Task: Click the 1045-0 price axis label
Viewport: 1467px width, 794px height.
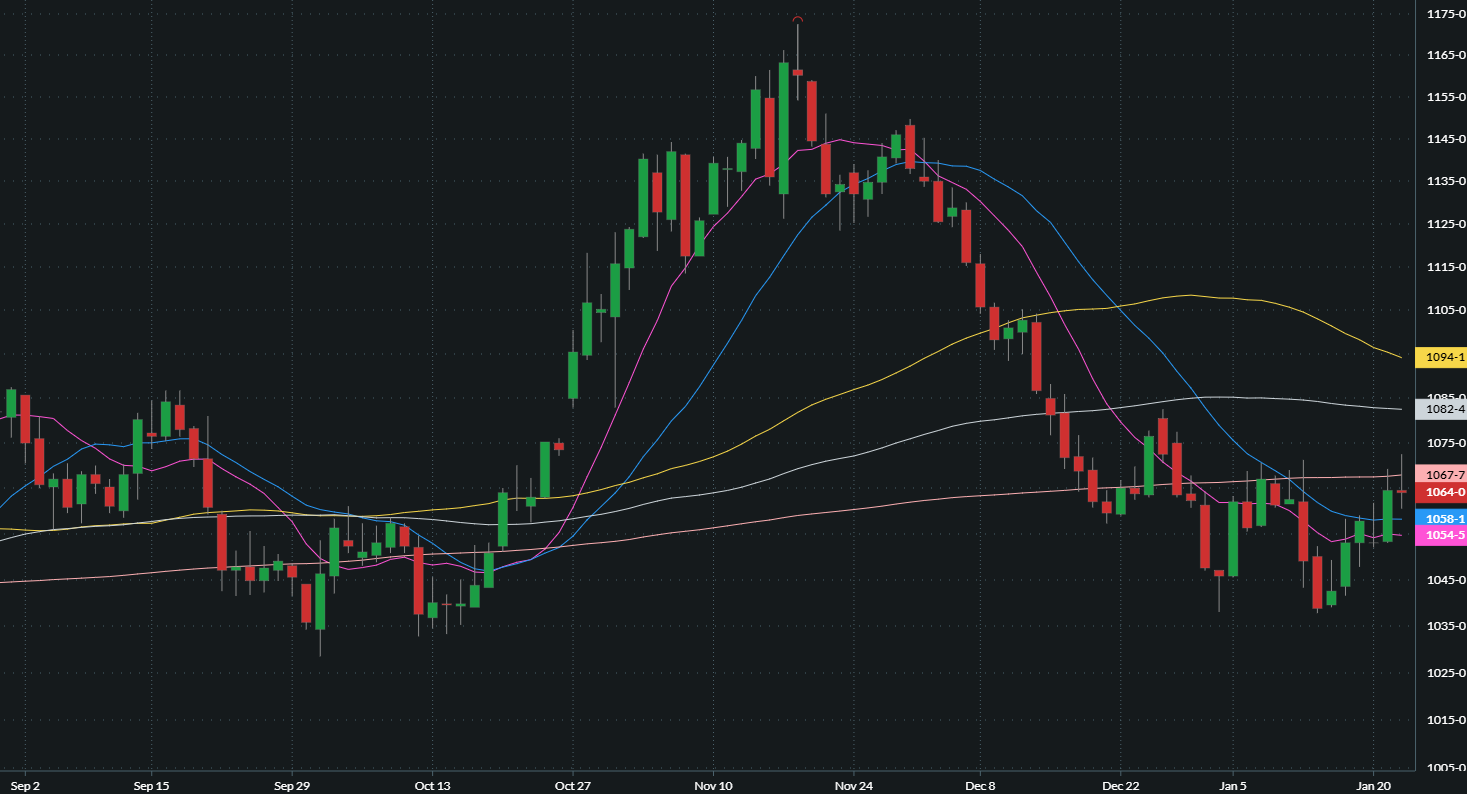Action: 1447,580
